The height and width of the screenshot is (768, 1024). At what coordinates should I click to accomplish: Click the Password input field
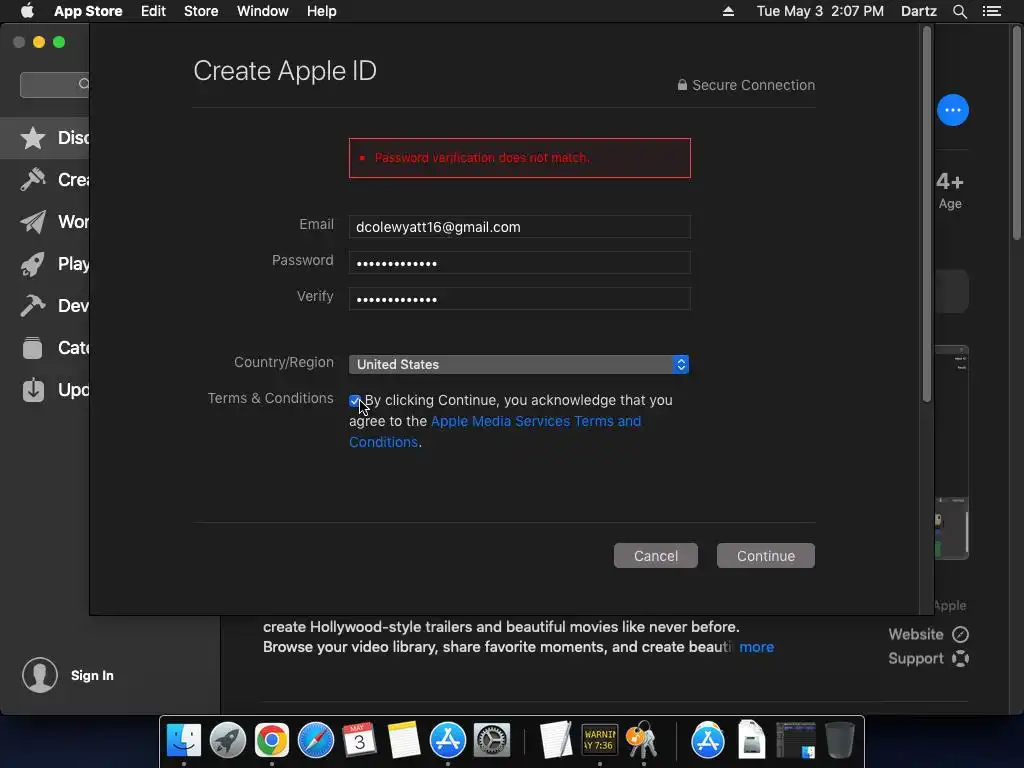point(520,263)
